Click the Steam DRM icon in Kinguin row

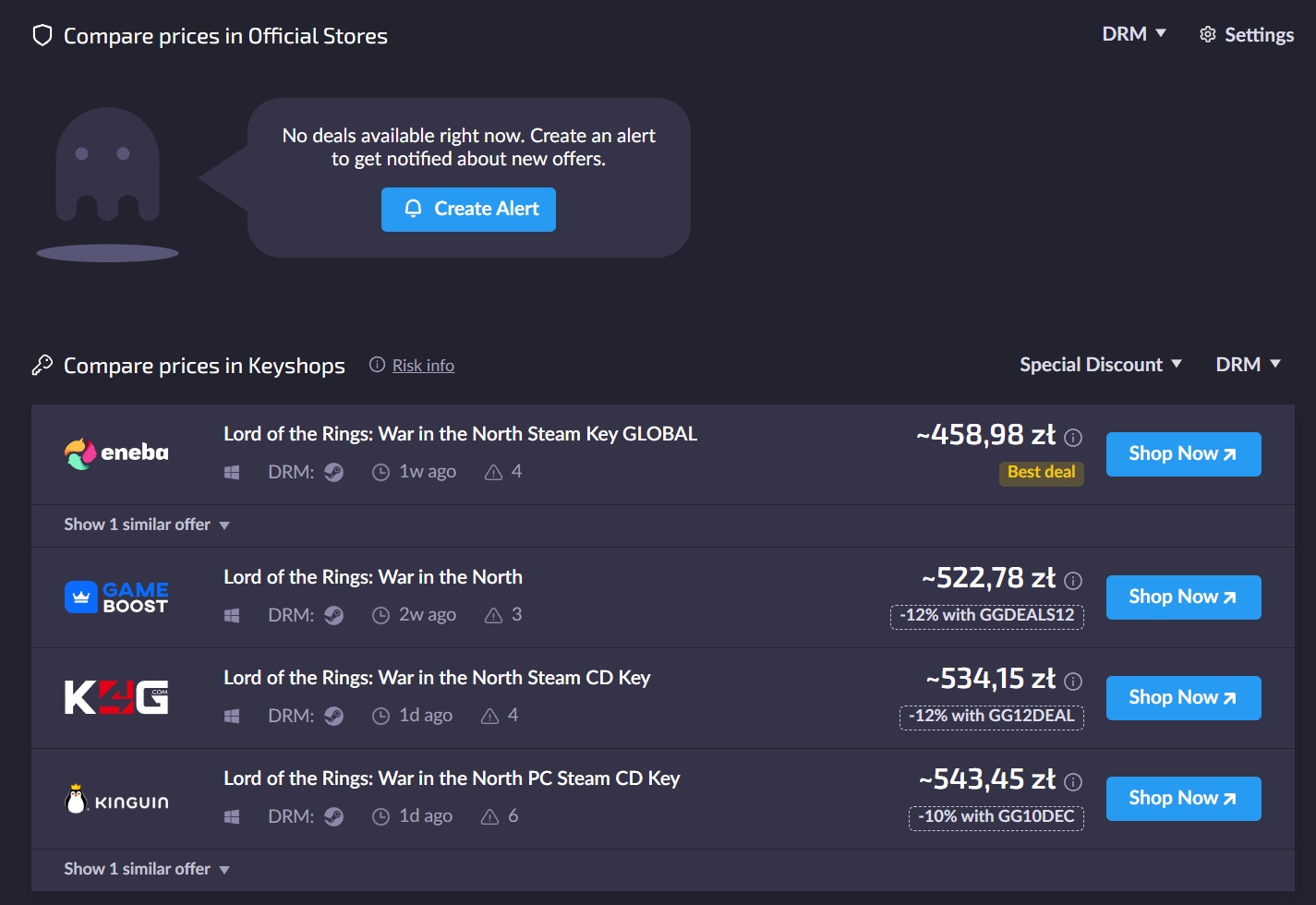334,816
